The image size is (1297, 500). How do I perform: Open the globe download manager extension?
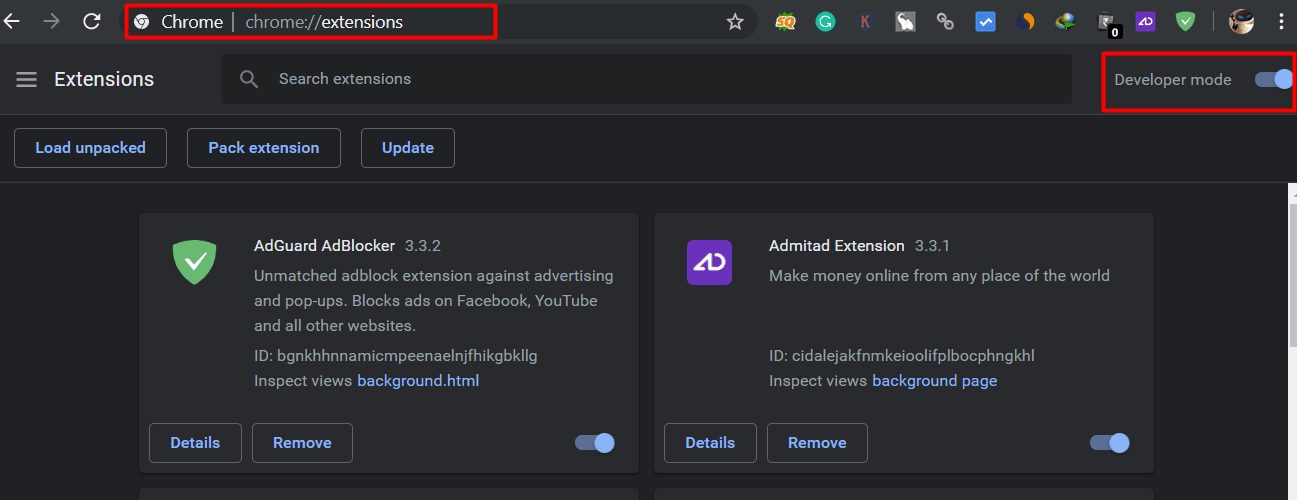point(1066,21)
